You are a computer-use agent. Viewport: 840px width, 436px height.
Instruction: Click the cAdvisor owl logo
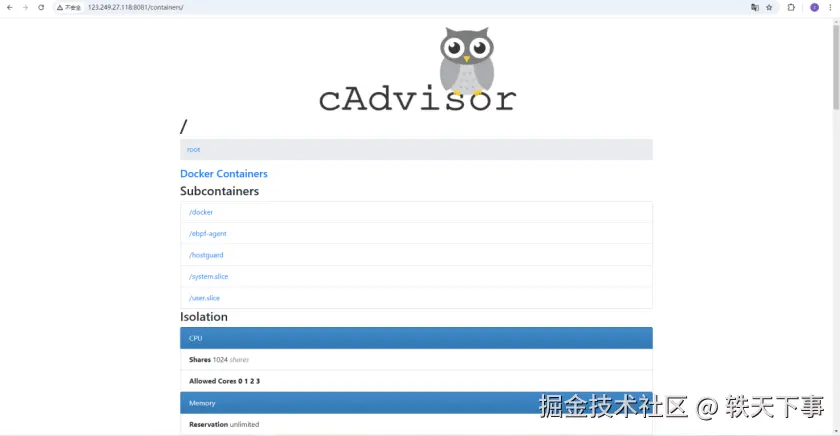(417, 69)
